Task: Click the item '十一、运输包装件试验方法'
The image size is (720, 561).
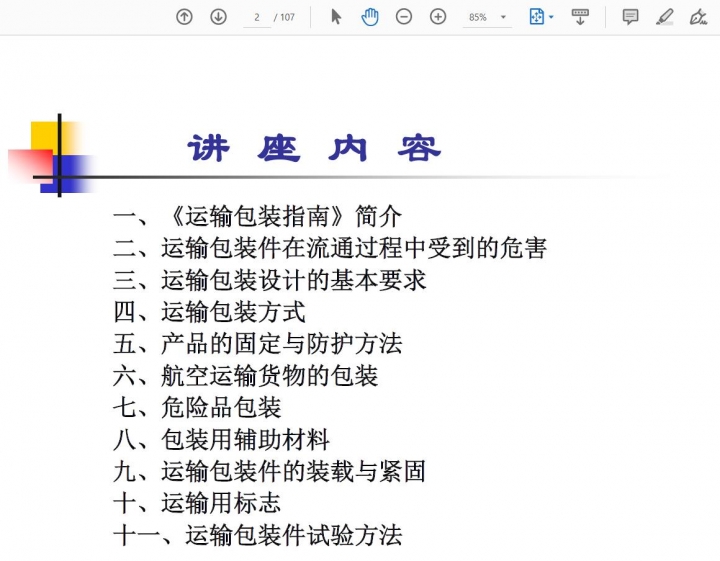Action: click(258, 535)
